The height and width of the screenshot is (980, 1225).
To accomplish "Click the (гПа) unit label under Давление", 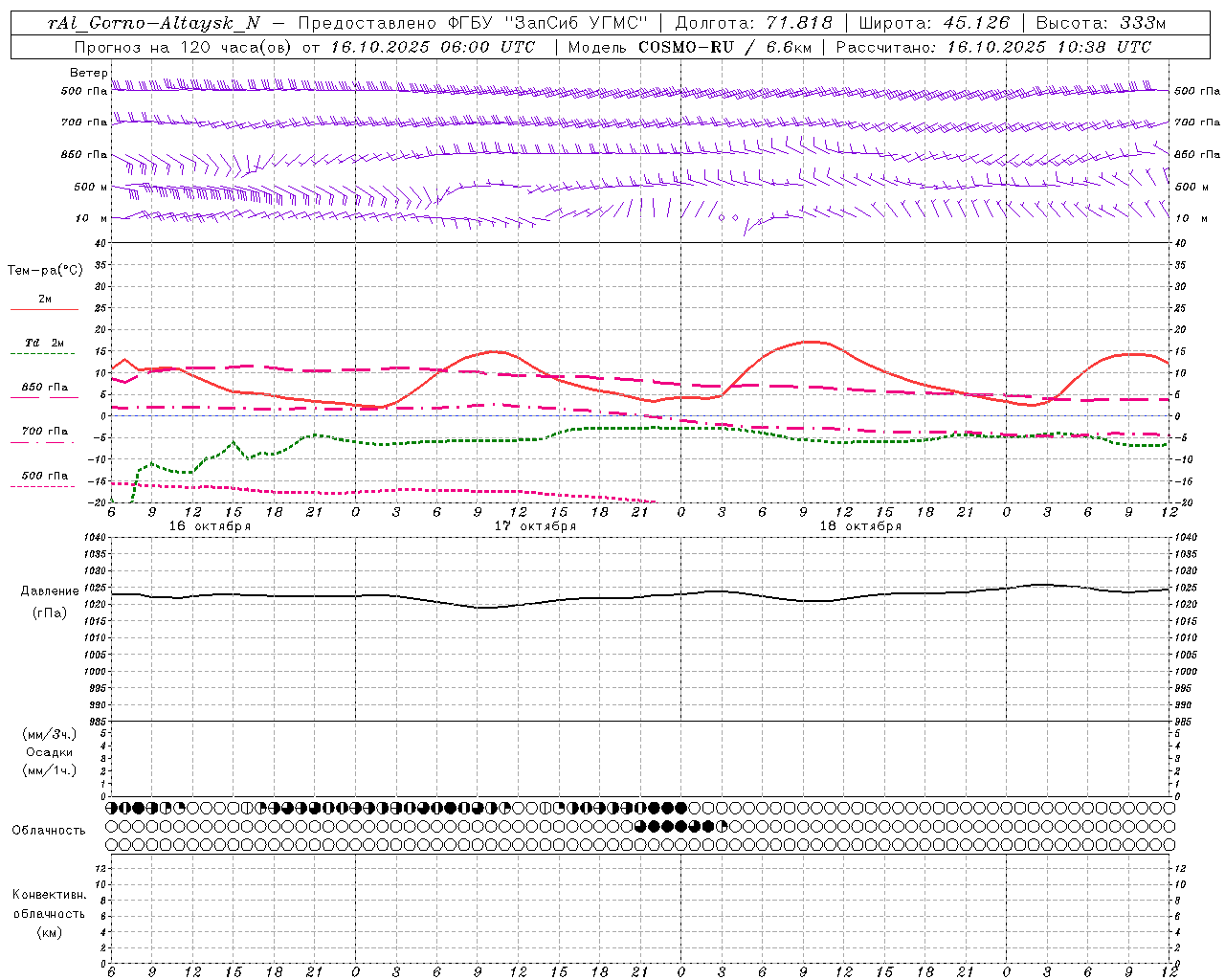I will pyautogui.click(x=50, y=612).
